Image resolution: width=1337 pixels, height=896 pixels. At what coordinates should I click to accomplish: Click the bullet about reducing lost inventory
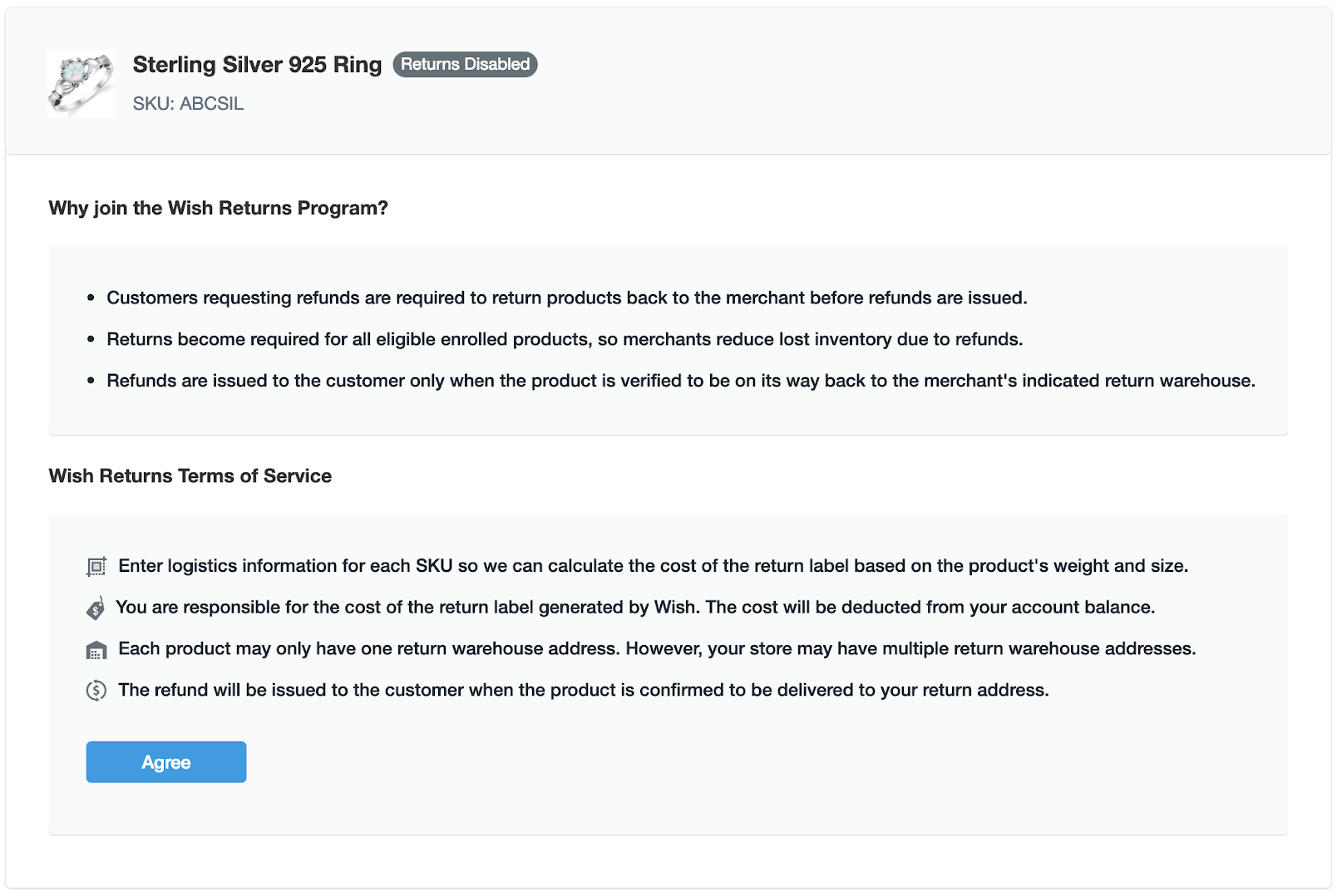[565, 340]
